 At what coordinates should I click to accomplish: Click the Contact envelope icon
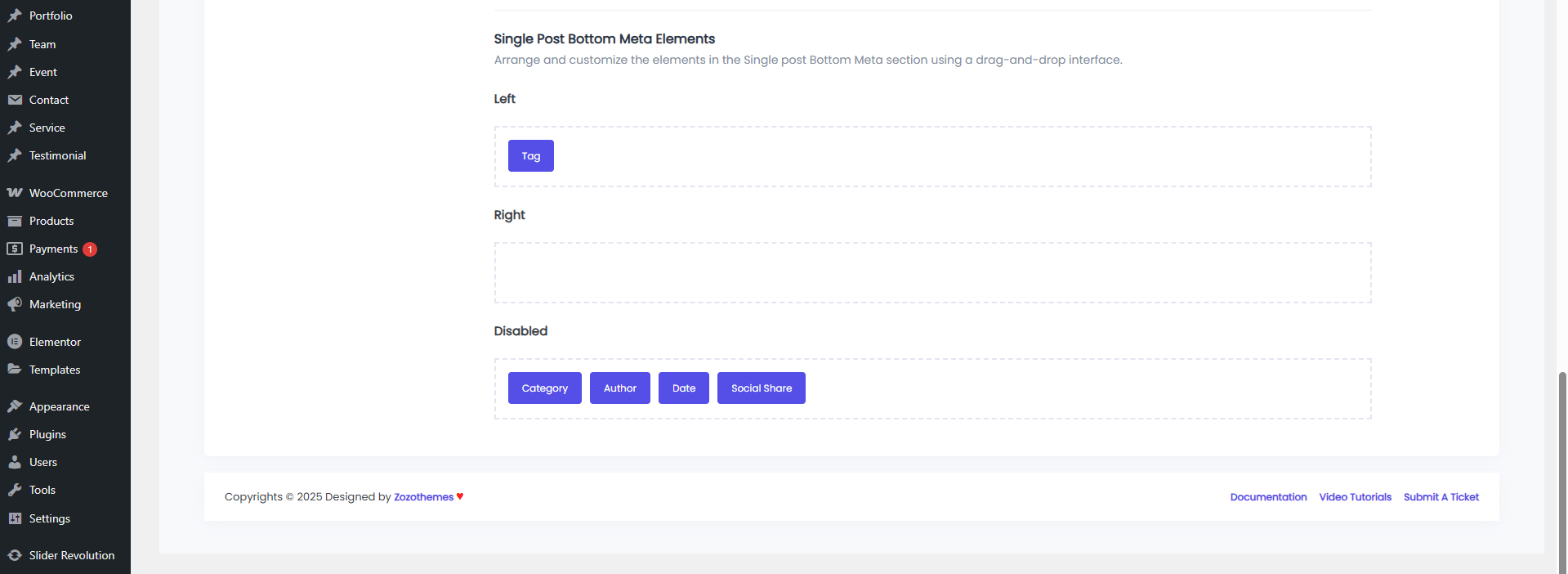pyautogui.click(x=15, y=100)
